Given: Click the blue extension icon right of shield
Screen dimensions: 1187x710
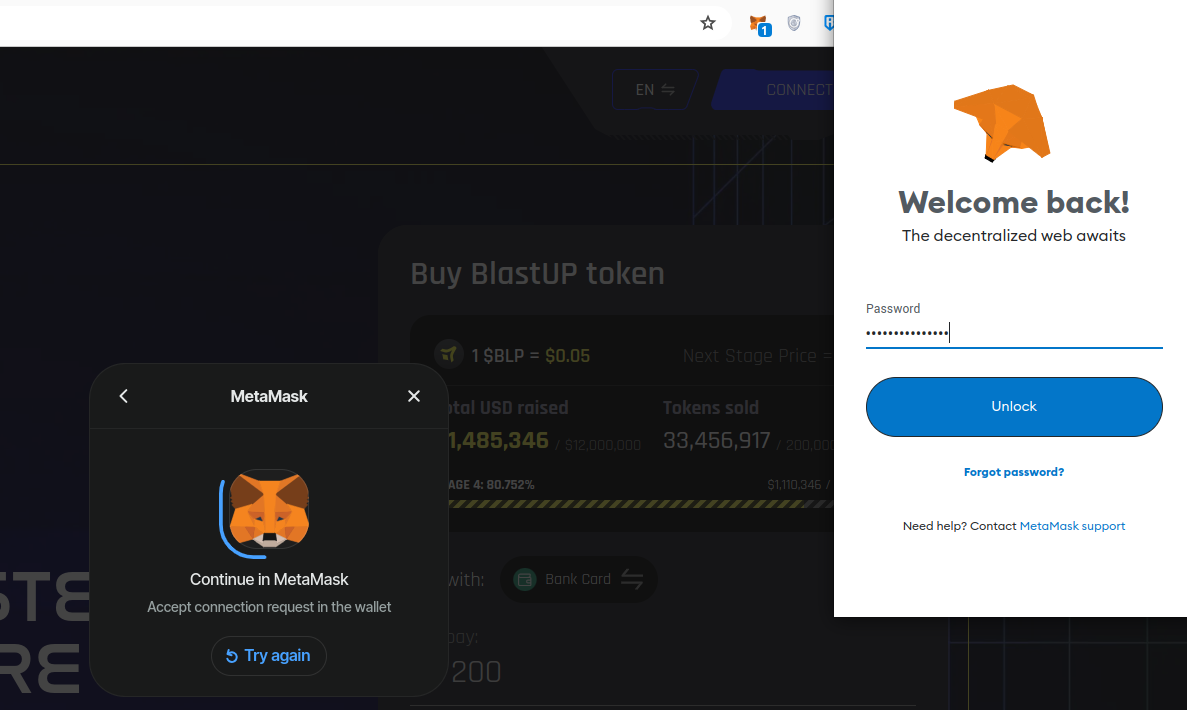Looking at the screenshot, I should point(830,23).
